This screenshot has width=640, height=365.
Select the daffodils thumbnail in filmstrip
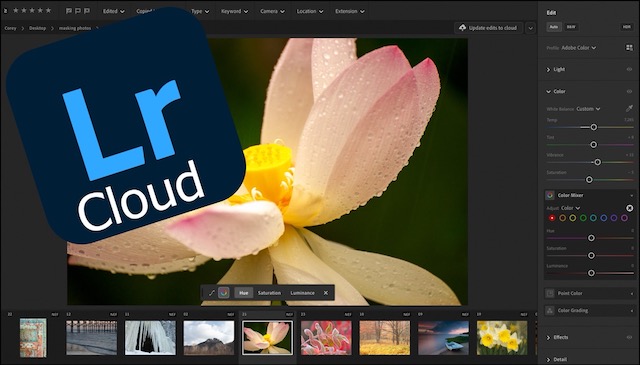(502, 338)
